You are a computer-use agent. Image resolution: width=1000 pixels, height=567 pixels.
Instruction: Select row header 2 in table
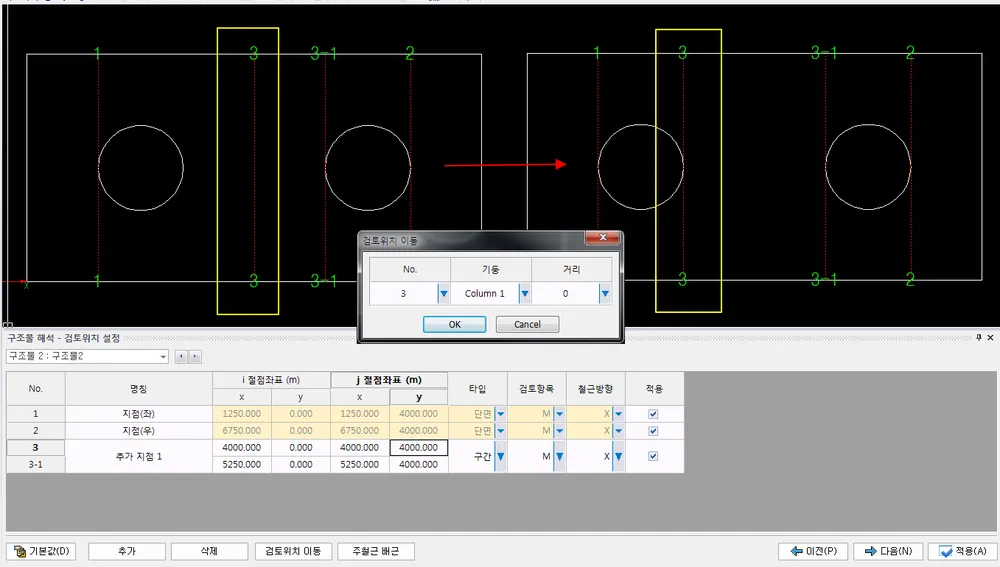[36, 431]
